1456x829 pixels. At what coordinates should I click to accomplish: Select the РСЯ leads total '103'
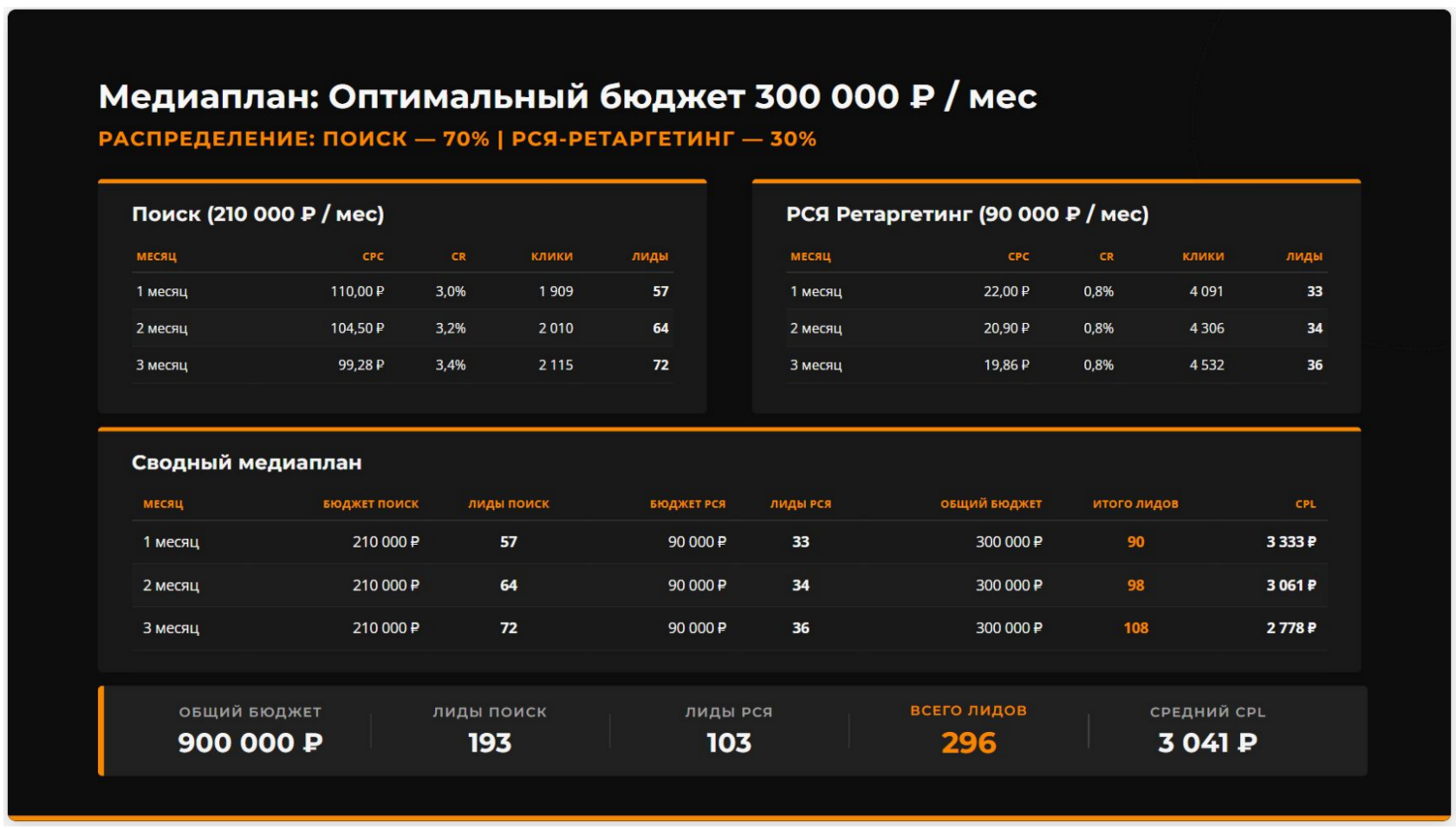coord(729,742)
